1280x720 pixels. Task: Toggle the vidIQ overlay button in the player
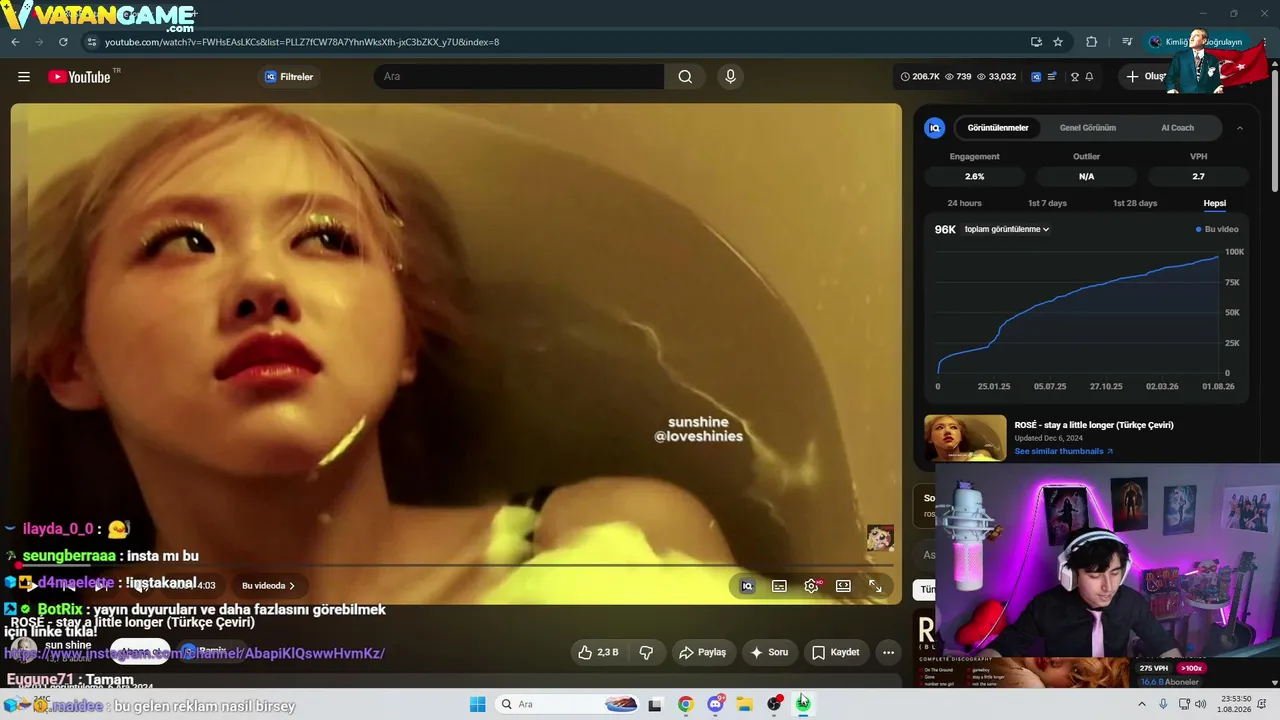click(x=747, y=586)
